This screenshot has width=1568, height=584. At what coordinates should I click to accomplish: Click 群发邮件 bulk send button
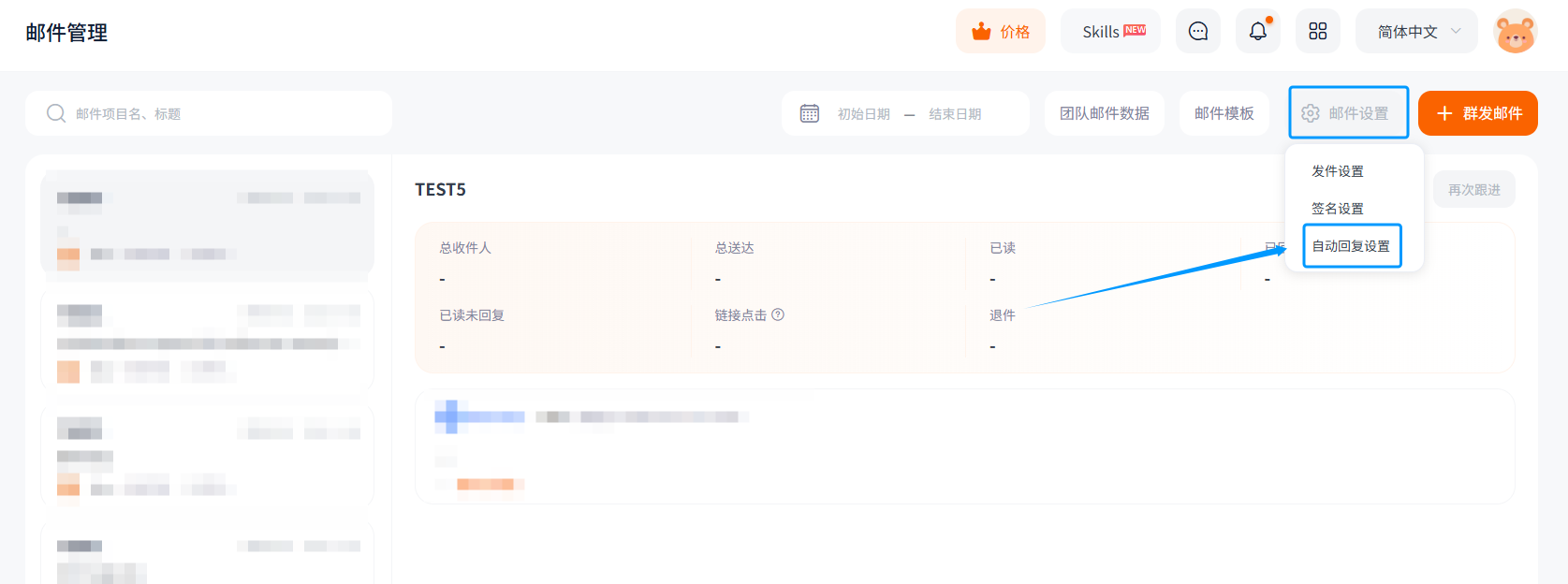[x=1478, y=113]
